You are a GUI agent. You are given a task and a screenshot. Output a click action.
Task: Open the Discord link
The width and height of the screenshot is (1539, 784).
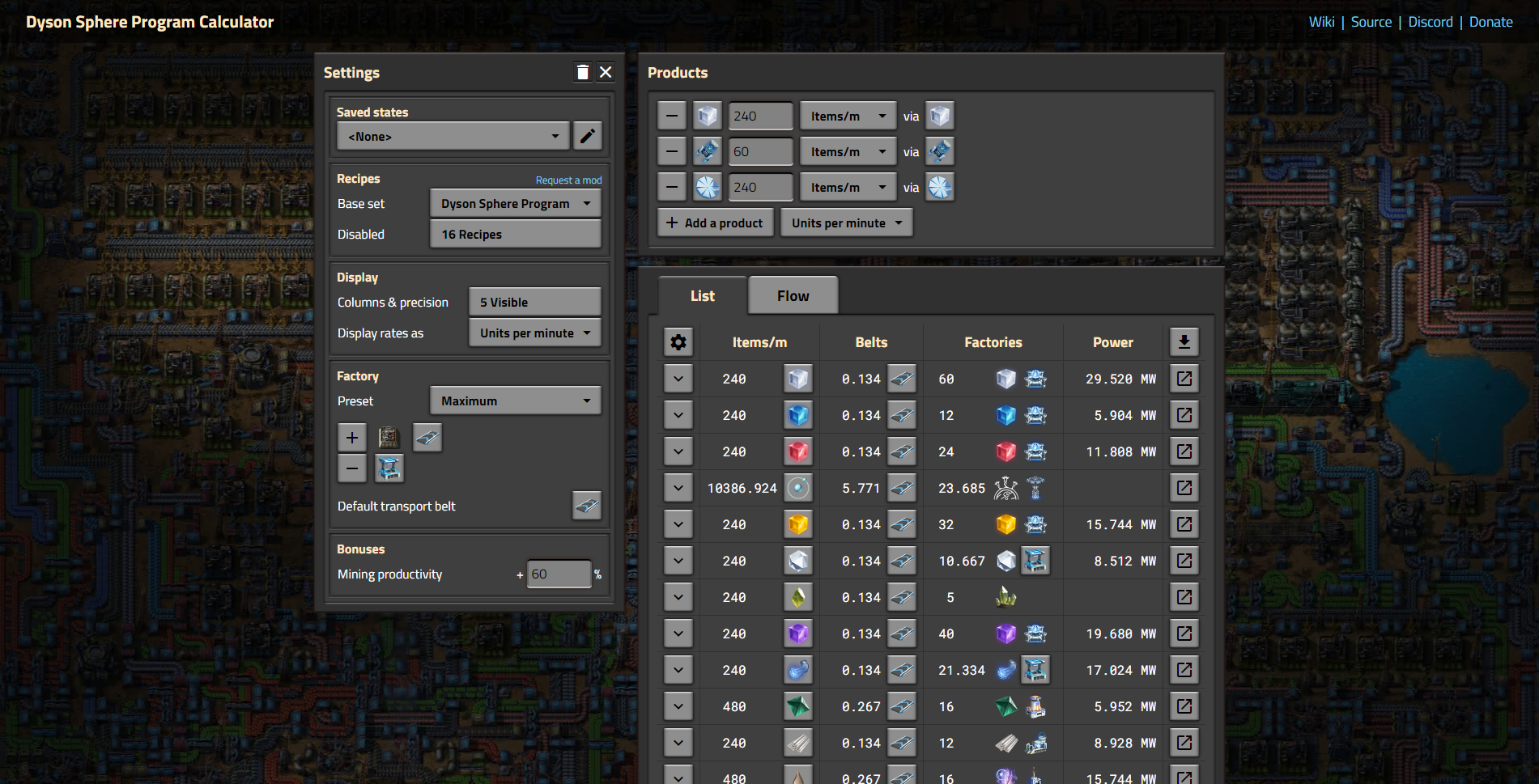(1431, 22)
